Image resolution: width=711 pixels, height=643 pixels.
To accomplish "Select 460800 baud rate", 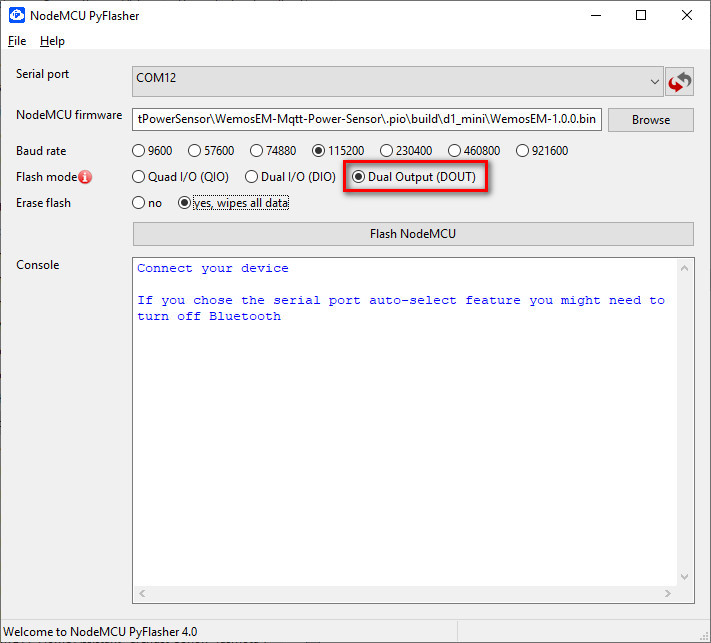I will [x=474, y=151].
